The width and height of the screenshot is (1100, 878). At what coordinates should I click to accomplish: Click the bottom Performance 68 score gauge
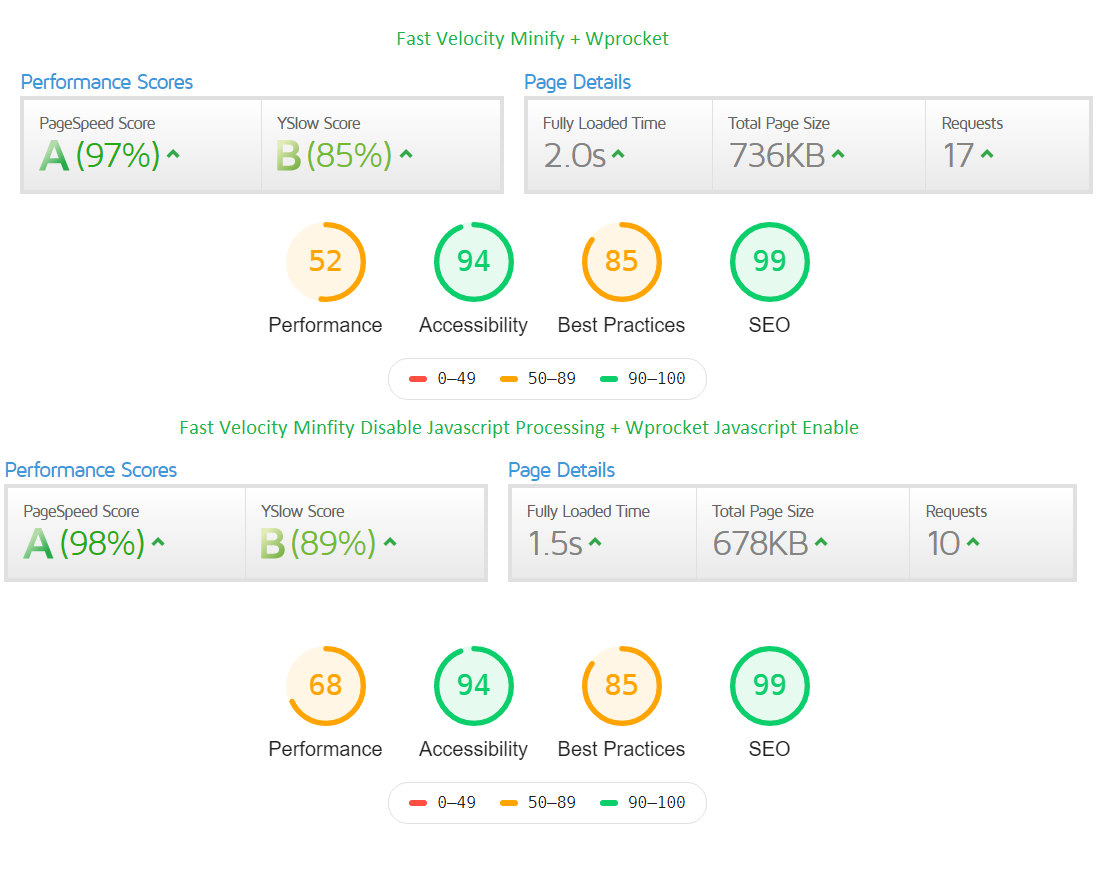tap(326, 685)
